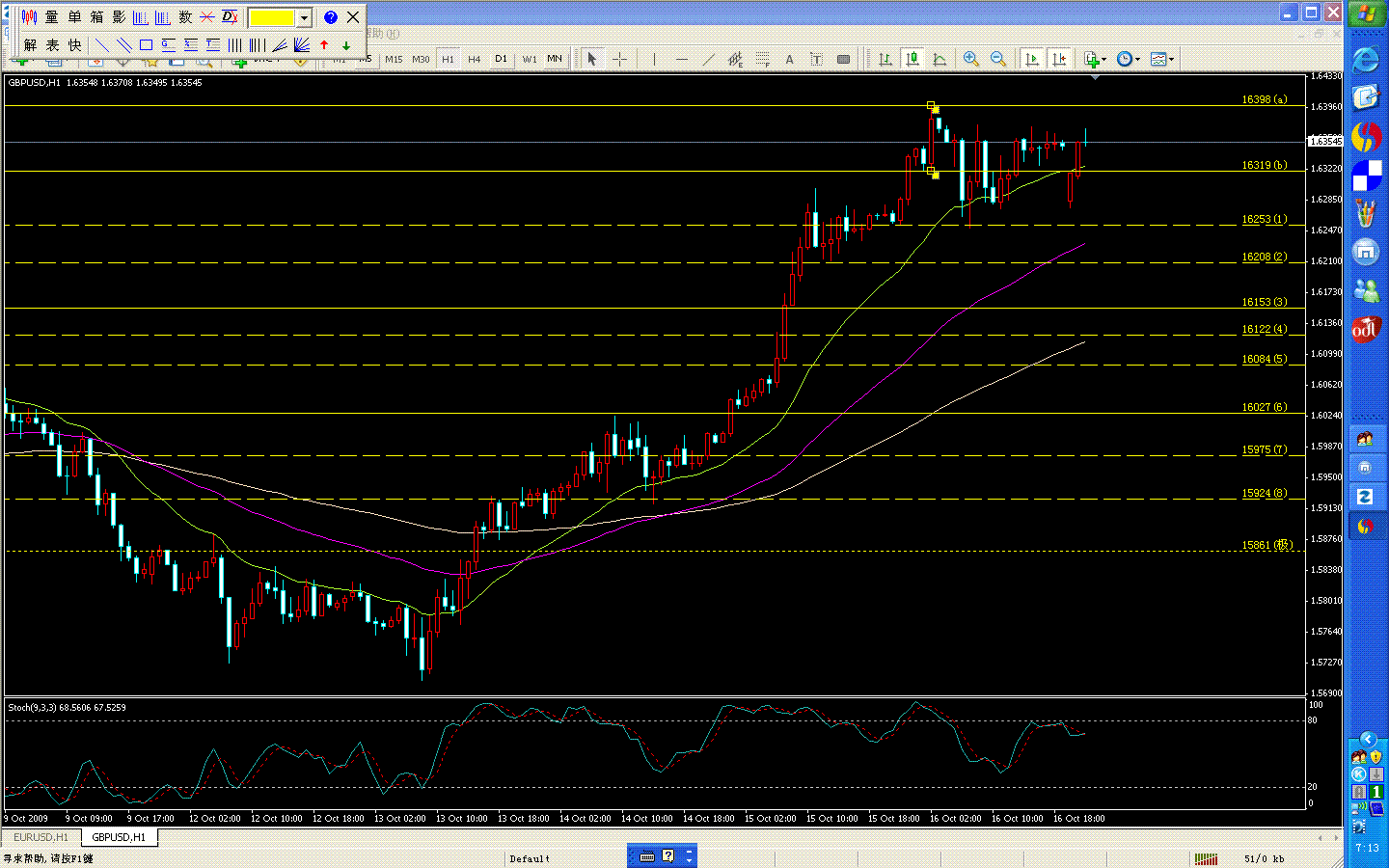Click the system clock showing 7:13
Image resolution: width=1389 pixels, height=868 pixels.
click(1367, 848)
